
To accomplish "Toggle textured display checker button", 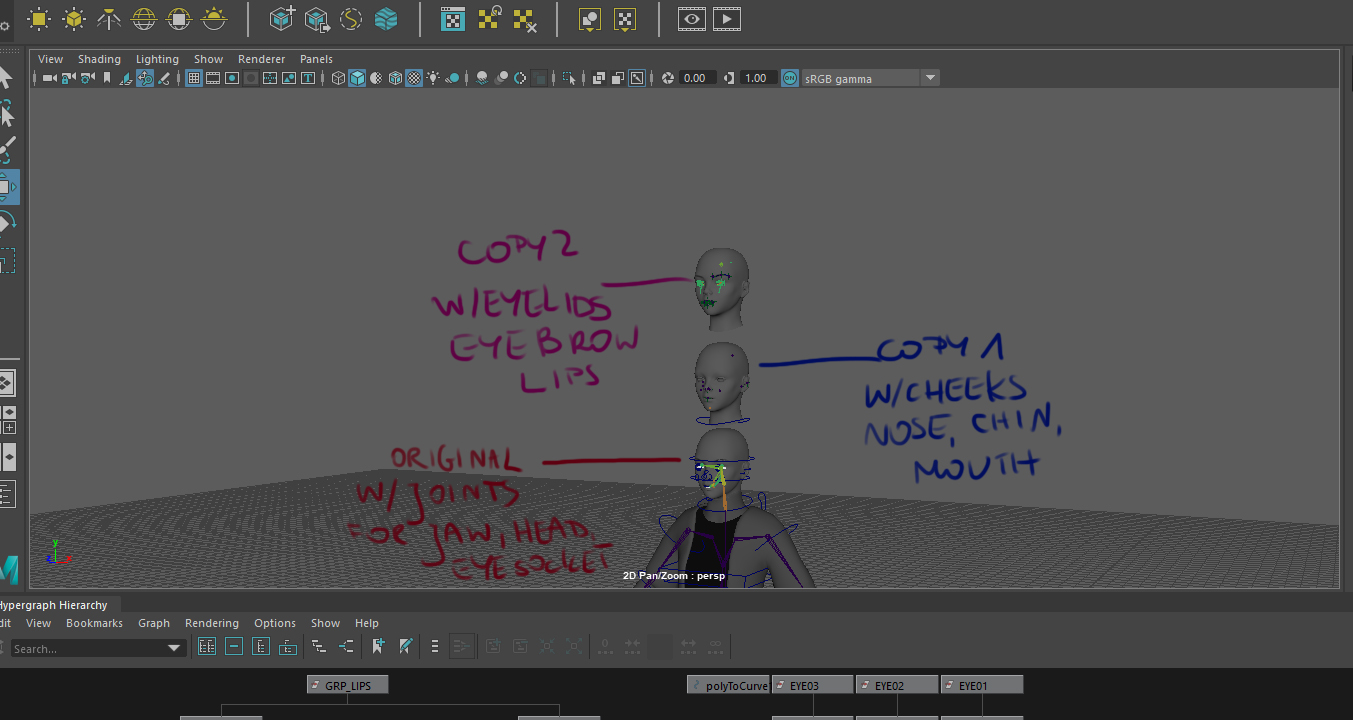I will pos(415,78).
